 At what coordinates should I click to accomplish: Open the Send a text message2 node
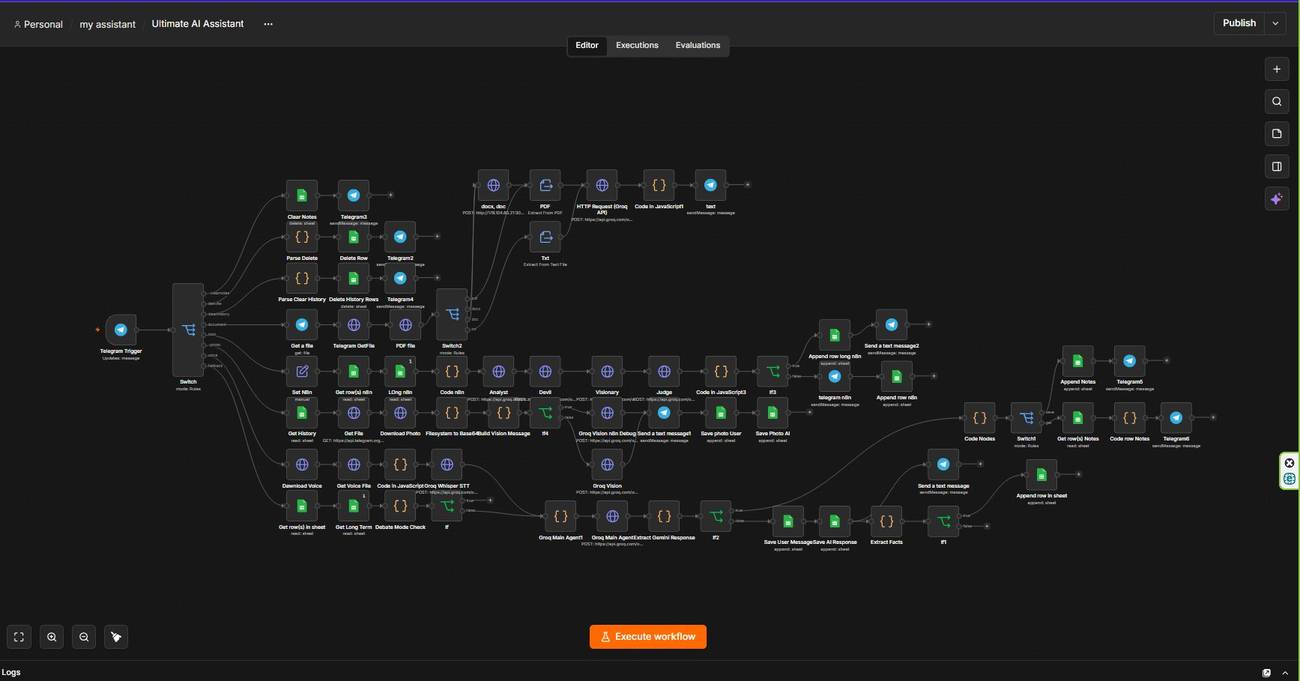891,324
